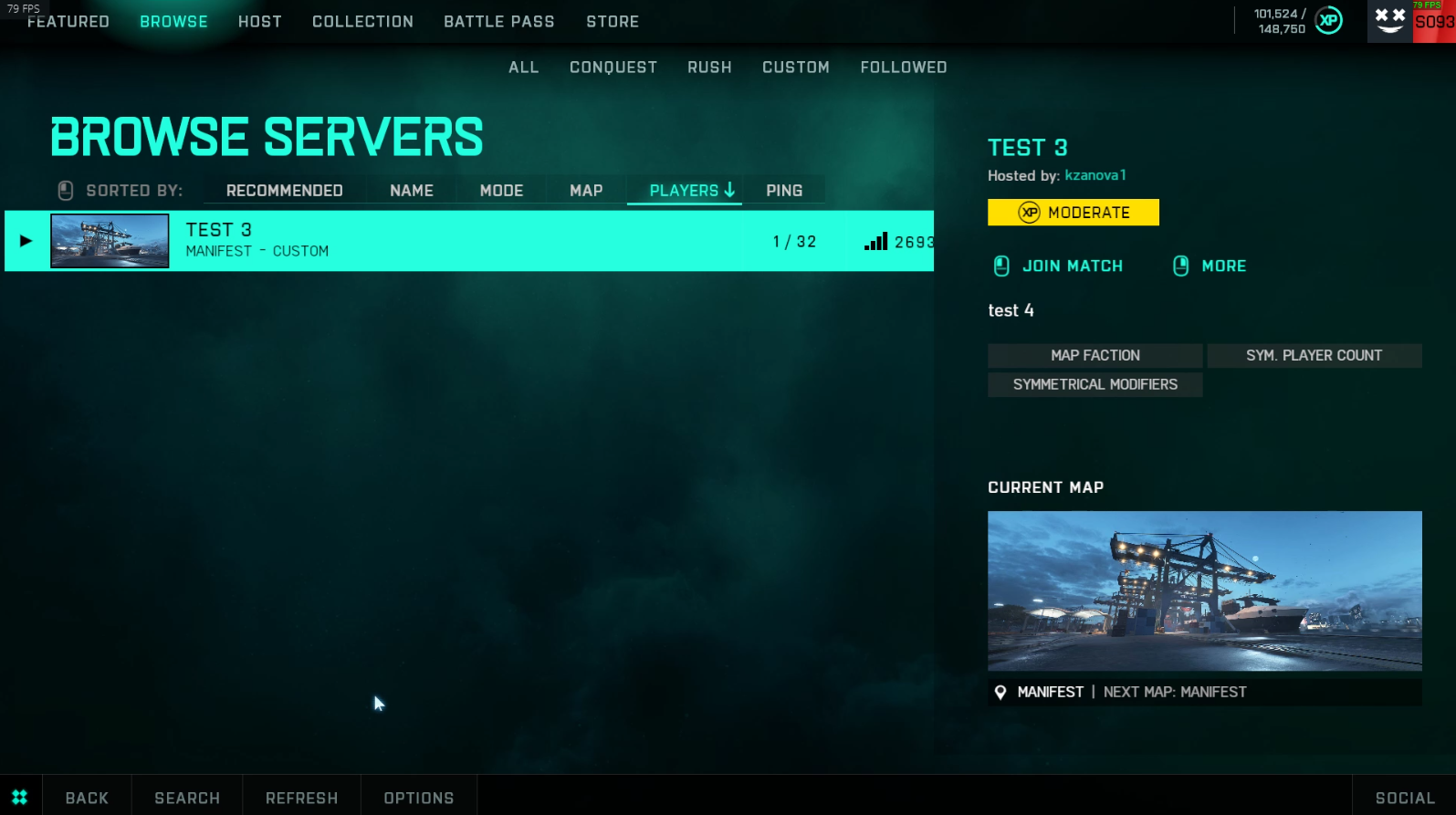Sort servers by Map
Screen dimensions: 1456x815
tap(586, 190)
